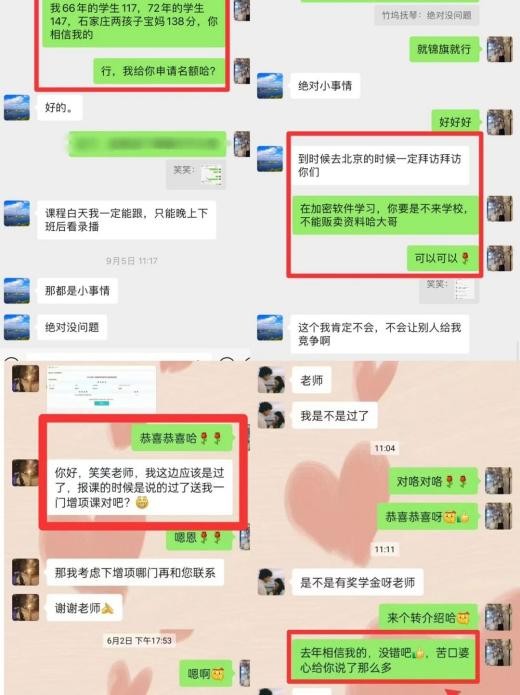The width and height of the screenshot is (520, 695).
Task: Select the message 我是不是过了
Action: pyautogui.click(x=335, y=416)
